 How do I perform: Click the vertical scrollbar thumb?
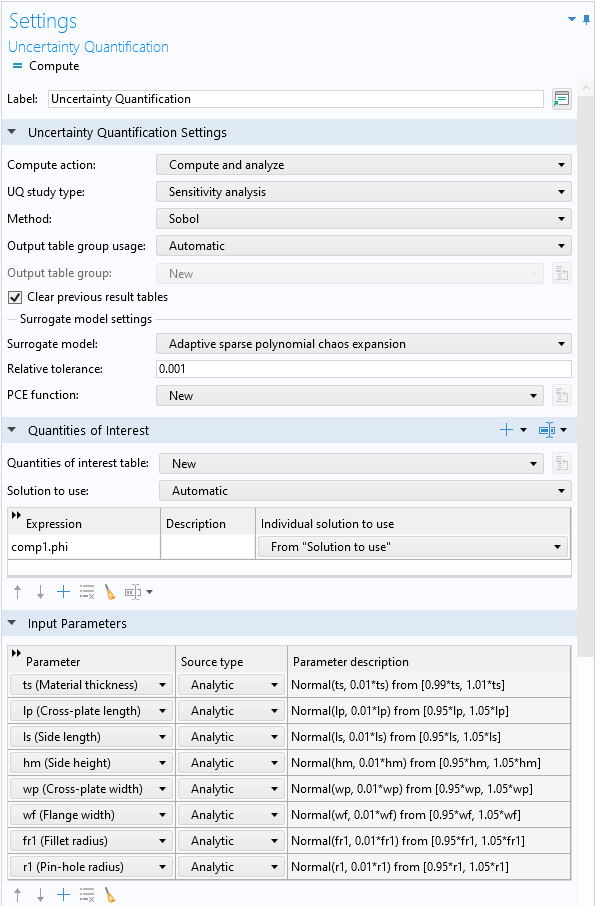click(586, 376)
